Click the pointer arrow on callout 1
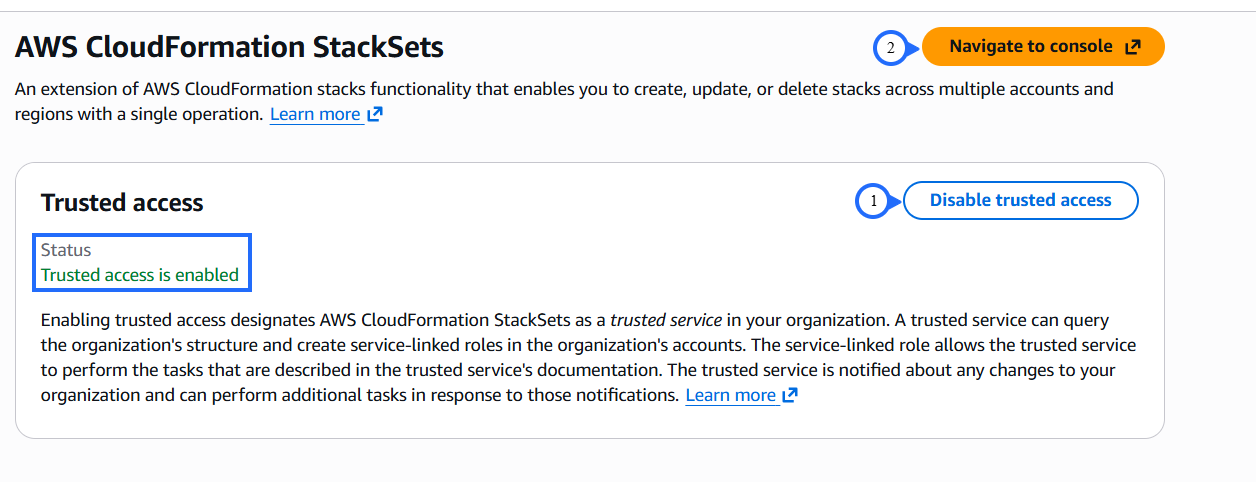This screenshot has width=1256, height=482. (x=896, y=201)
